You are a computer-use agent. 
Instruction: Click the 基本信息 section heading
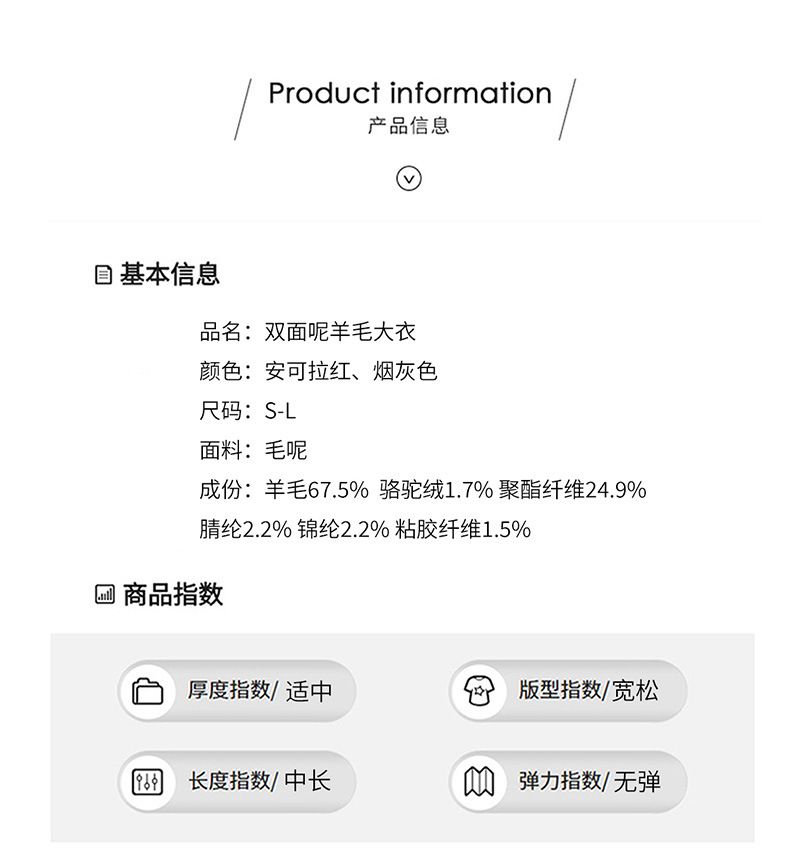[x=169, y=274]
